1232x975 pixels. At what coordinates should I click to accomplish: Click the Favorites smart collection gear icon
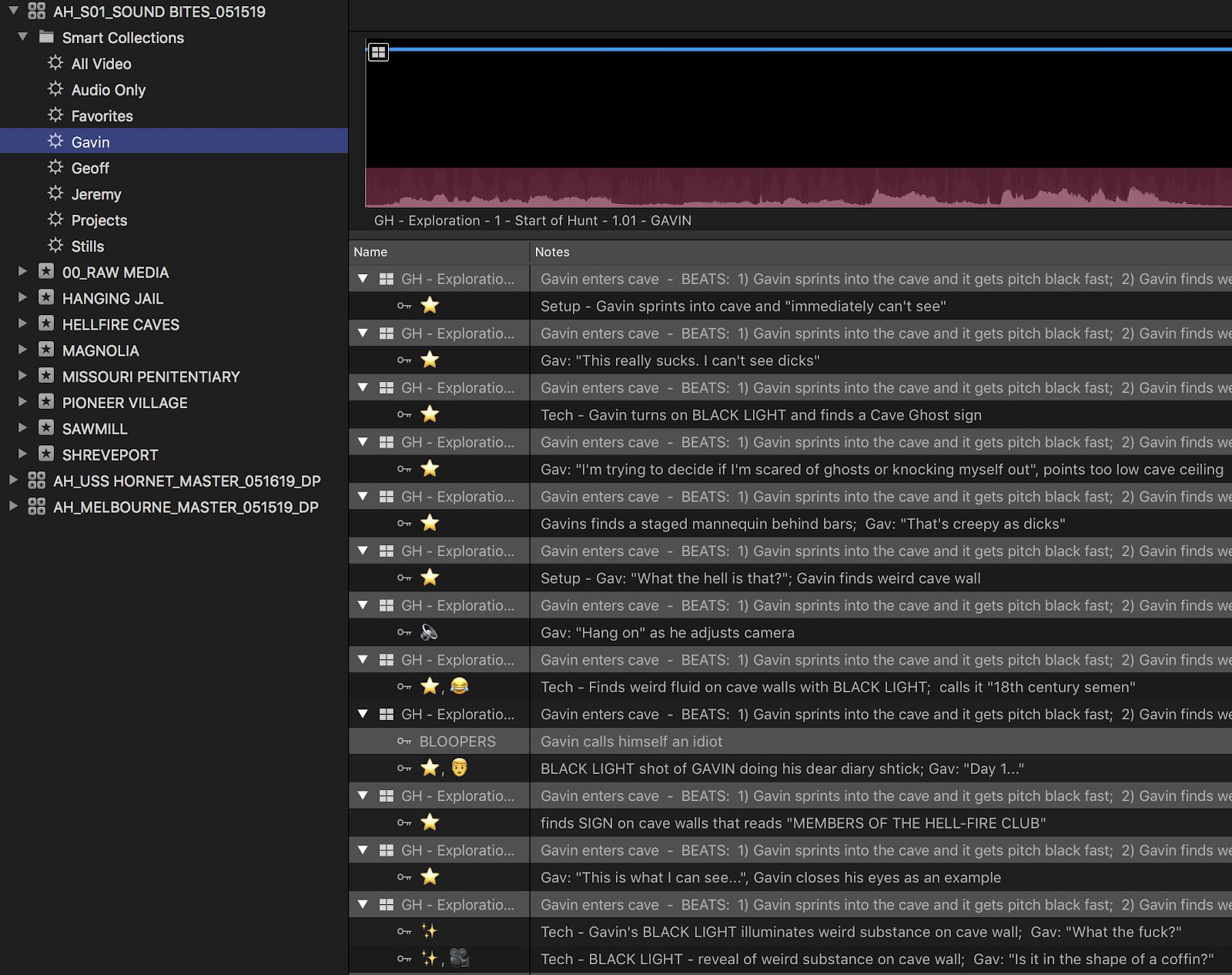55,116
